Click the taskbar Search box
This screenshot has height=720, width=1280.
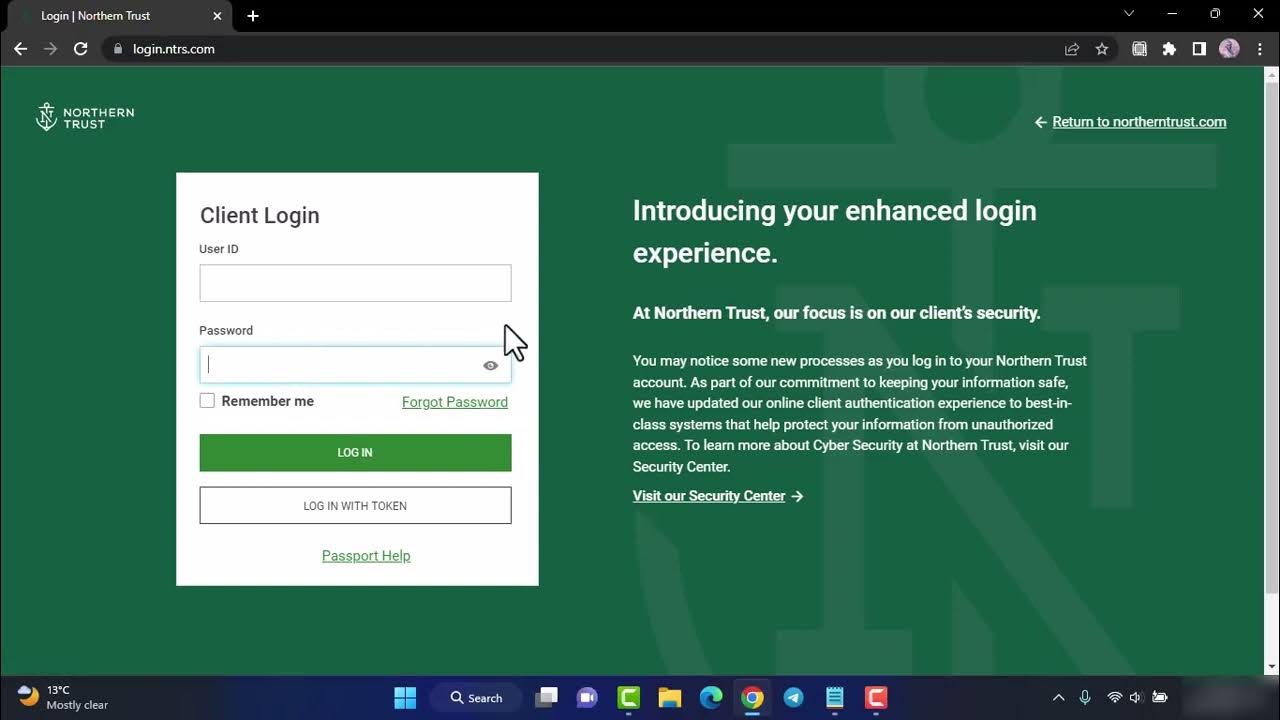pyautogui.click(x=475, y=698)
